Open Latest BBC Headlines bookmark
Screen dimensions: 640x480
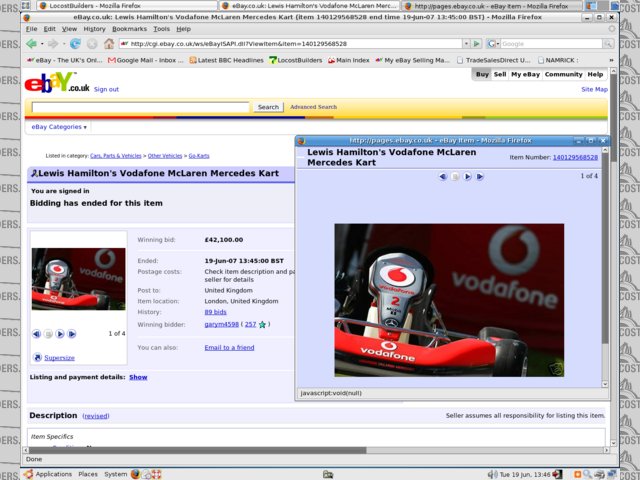coord(227,60)
